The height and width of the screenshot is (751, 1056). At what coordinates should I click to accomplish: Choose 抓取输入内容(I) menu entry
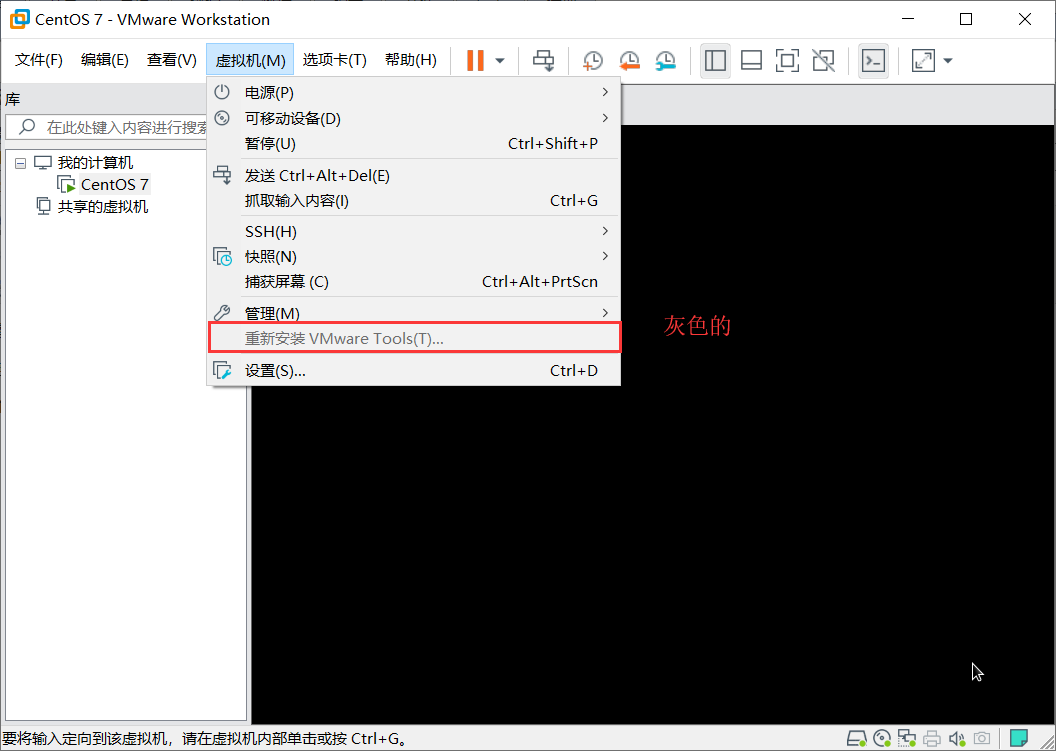tap(414, 201)
